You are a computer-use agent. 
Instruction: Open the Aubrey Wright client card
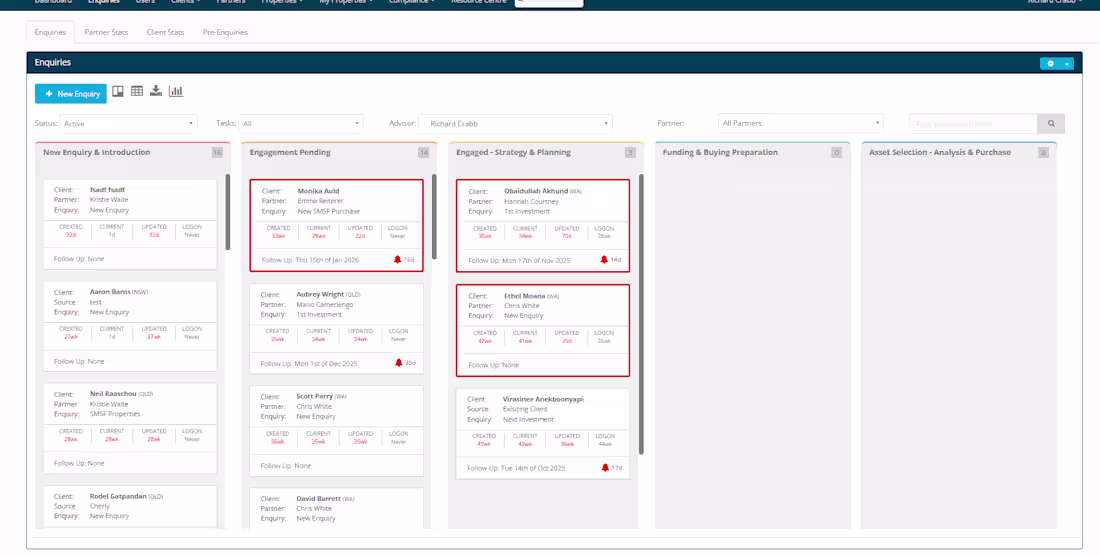coord(337,328)
